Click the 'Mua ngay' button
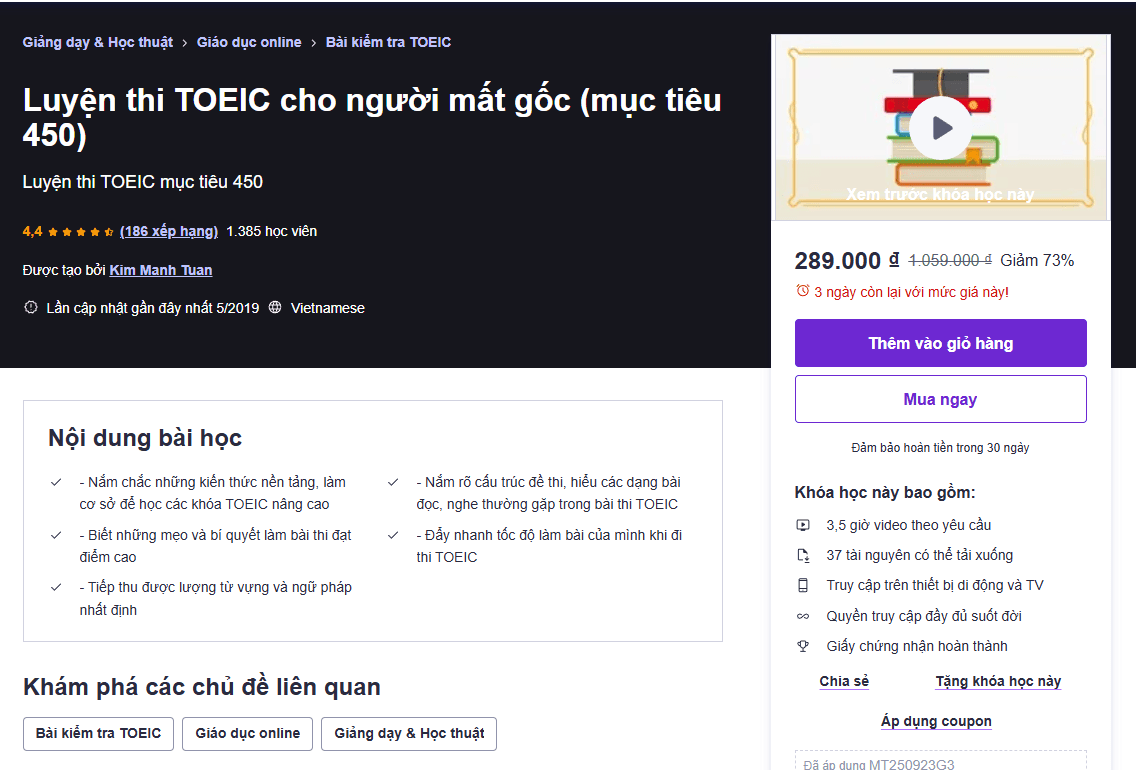 coord(940,399)
